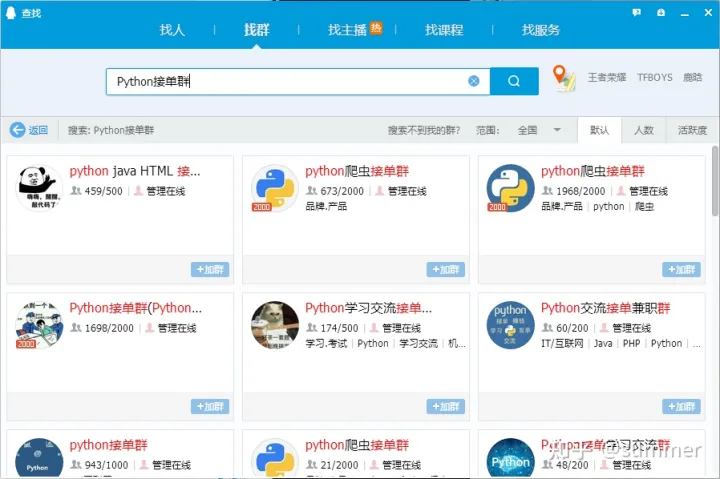This screenshot has width=720, height=479.
Task: Switch to 找群 tab
Action: 256,30
